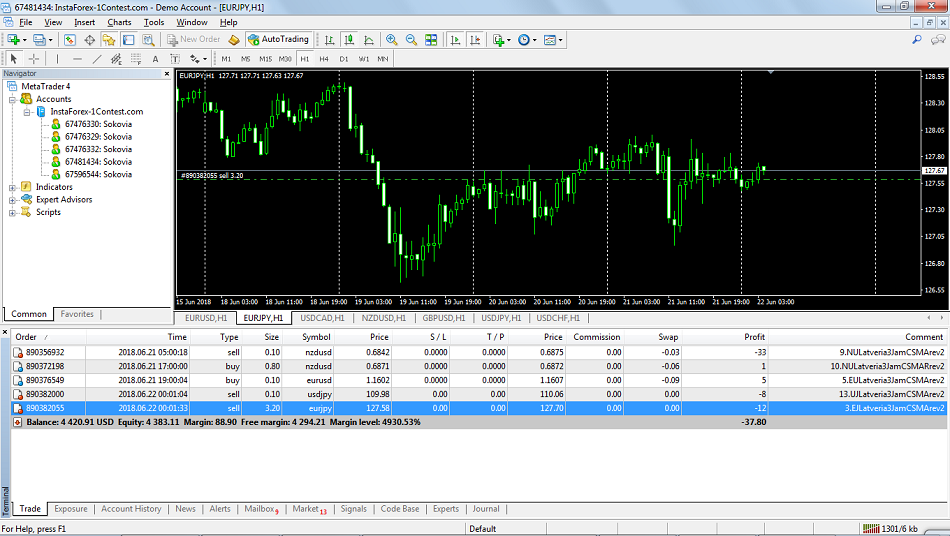Collapse the Accounts tree node

click(12, 99)
